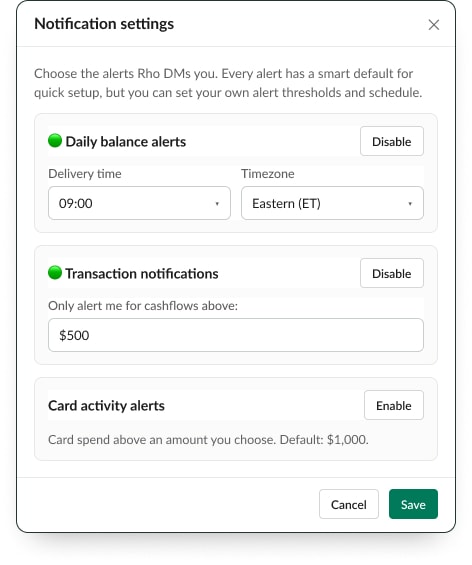Screen dimensions: 472x565
Task: Click the small arrow in Timezone box
Action: pyautogui.click(x=410, y=204)
